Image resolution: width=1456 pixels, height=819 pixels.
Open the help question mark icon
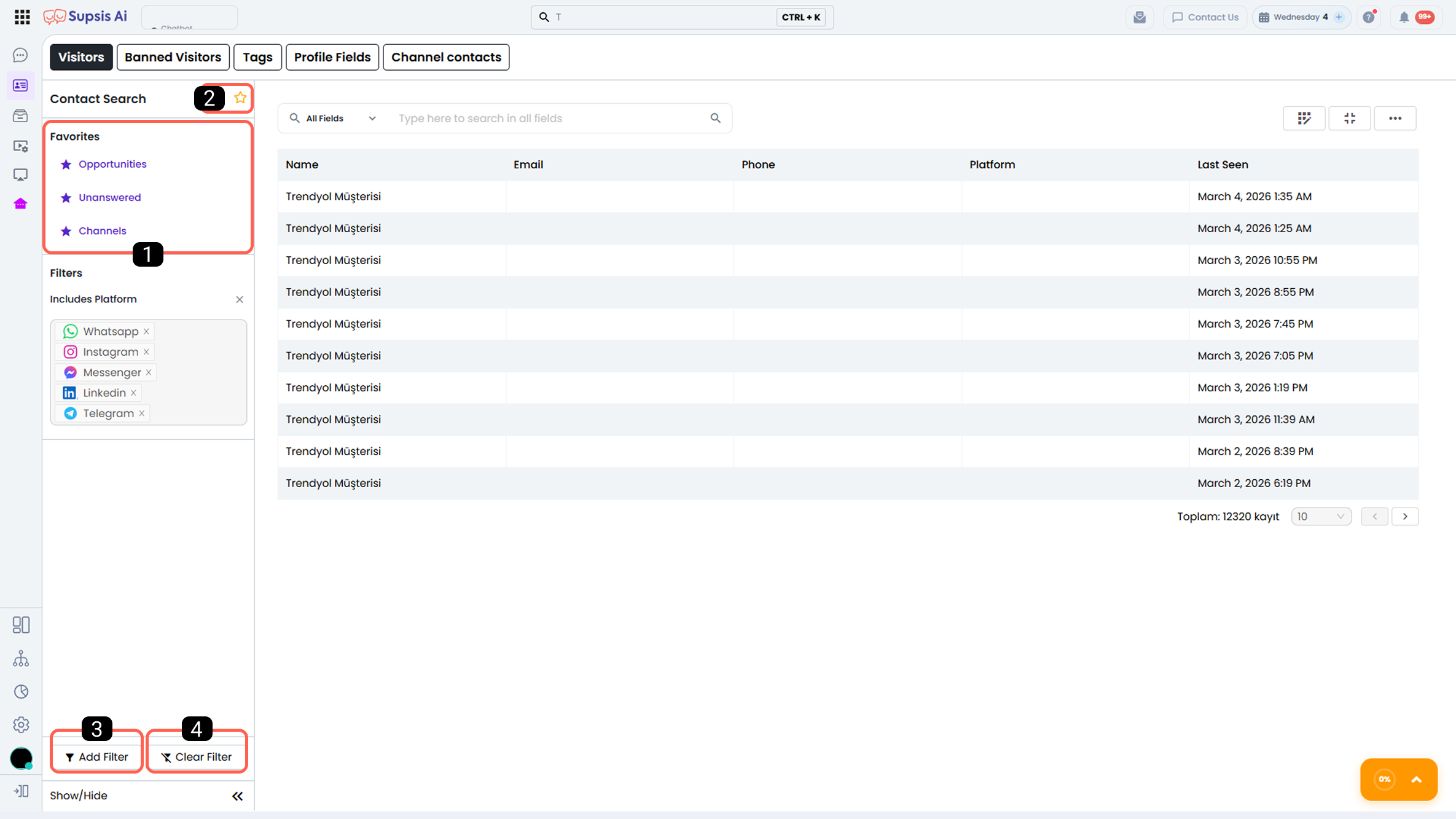(1369, 17)
